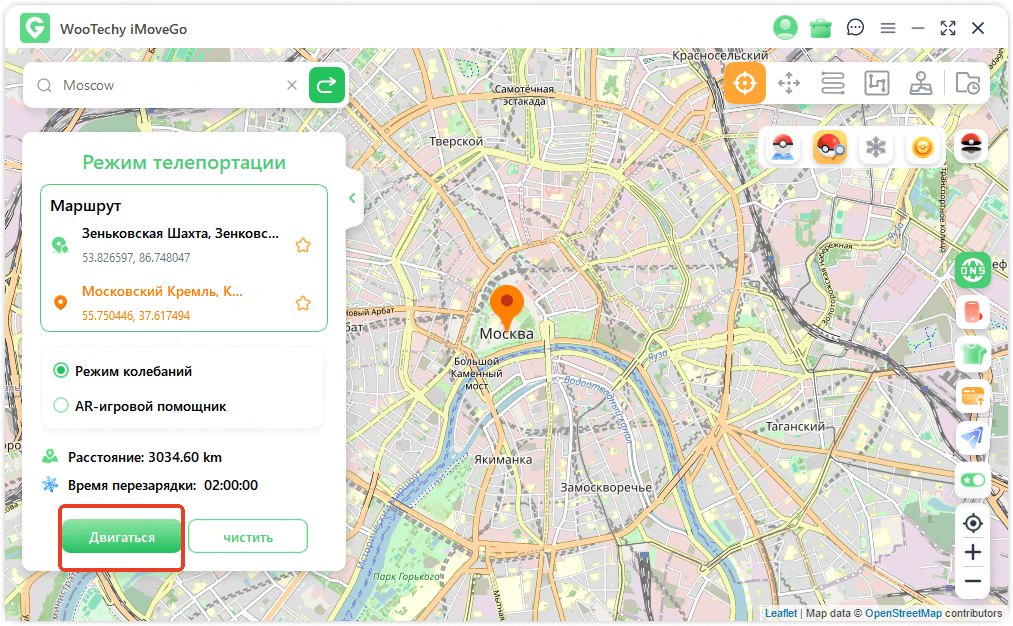Select the Two-spot route mode icon
The width and height of the screenshot is (1013, 626).
(832, 84)
